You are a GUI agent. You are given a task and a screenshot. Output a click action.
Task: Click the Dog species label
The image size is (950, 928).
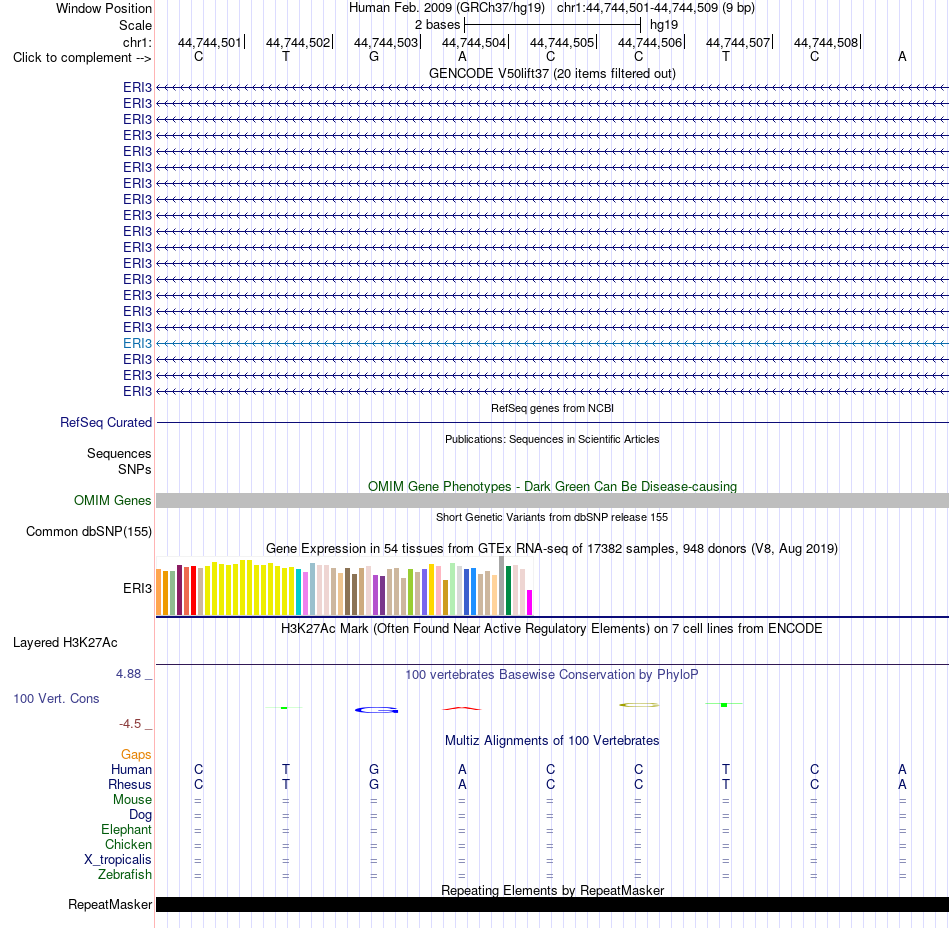coord(140,815)
